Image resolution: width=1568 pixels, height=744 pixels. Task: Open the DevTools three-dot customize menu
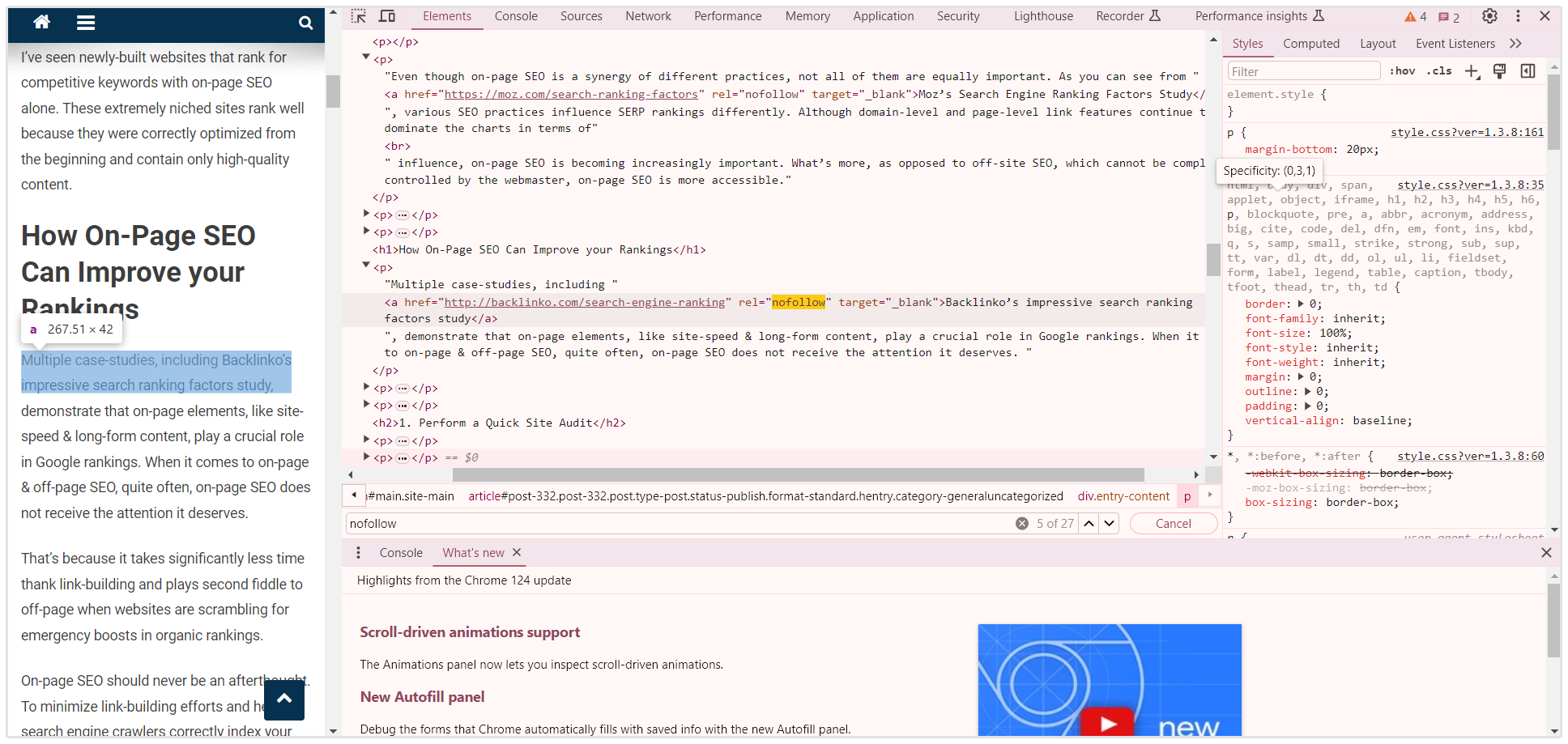1518,16
